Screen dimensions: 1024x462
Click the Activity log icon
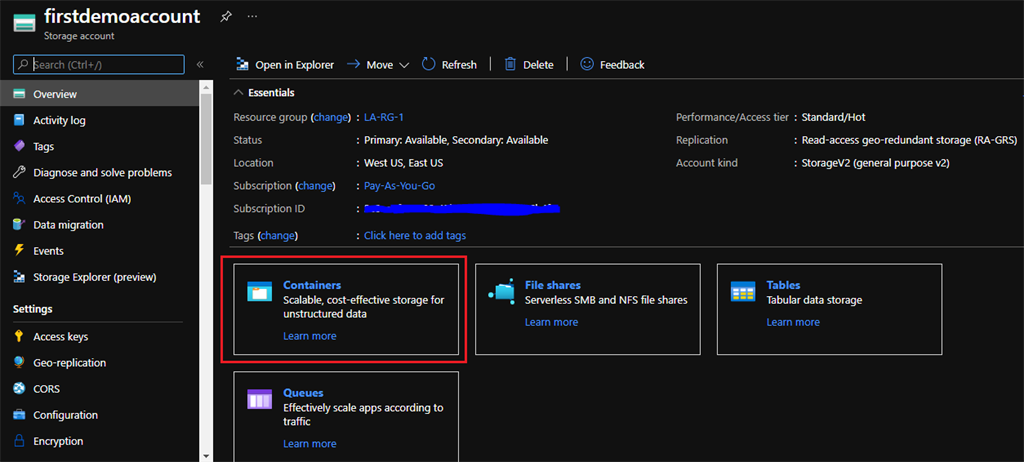20,120
